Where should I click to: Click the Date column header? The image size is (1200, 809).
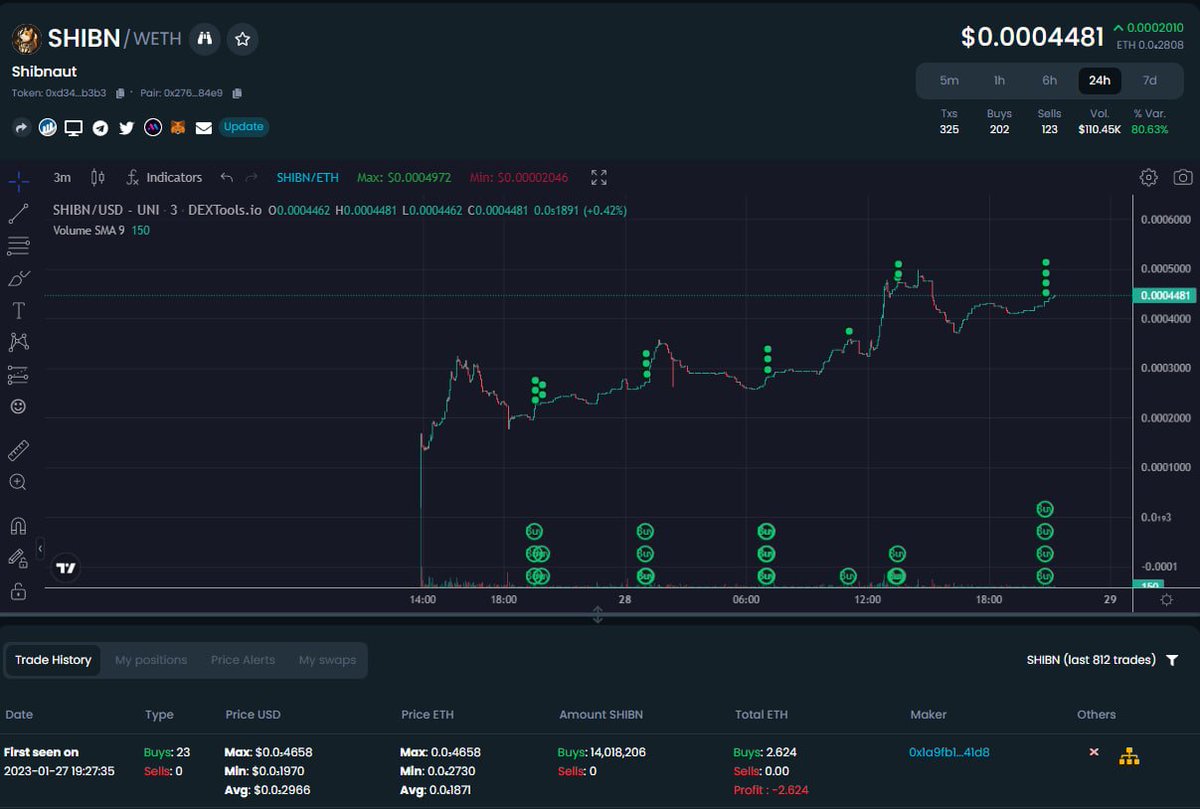coord(19,714)
